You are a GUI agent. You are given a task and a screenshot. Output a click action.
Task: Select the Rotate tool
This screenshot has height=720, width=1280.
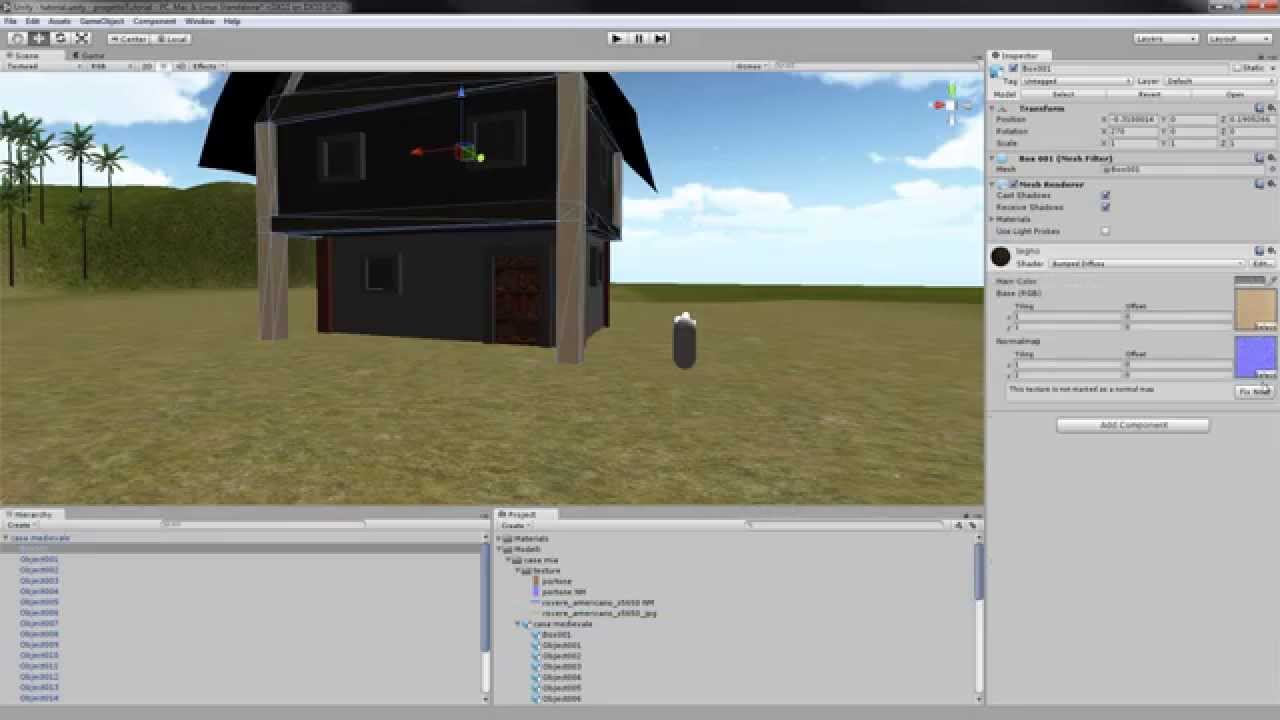coord(60,38)
